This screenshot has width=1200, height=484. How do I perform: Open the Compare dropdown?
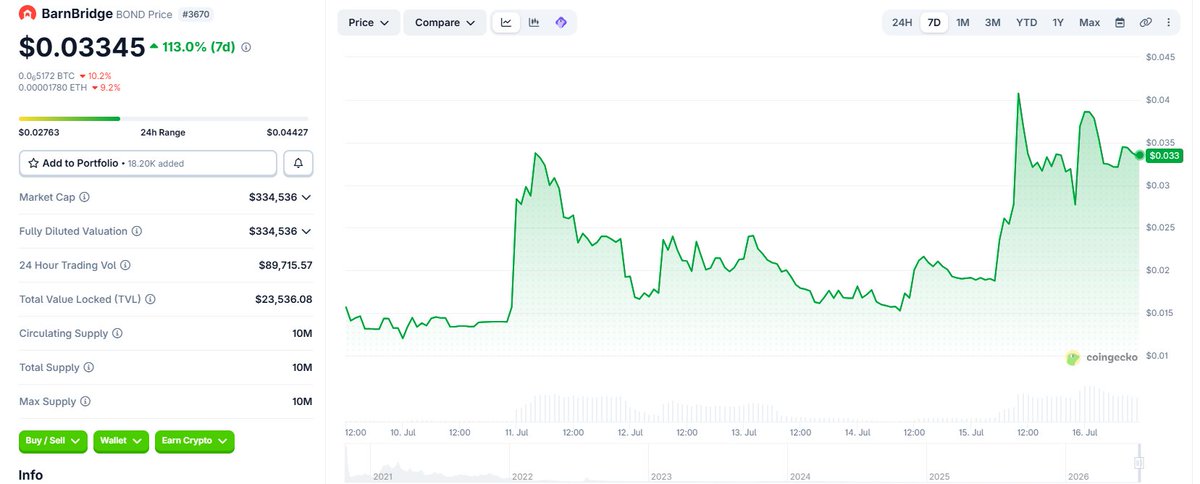[445, 22]
